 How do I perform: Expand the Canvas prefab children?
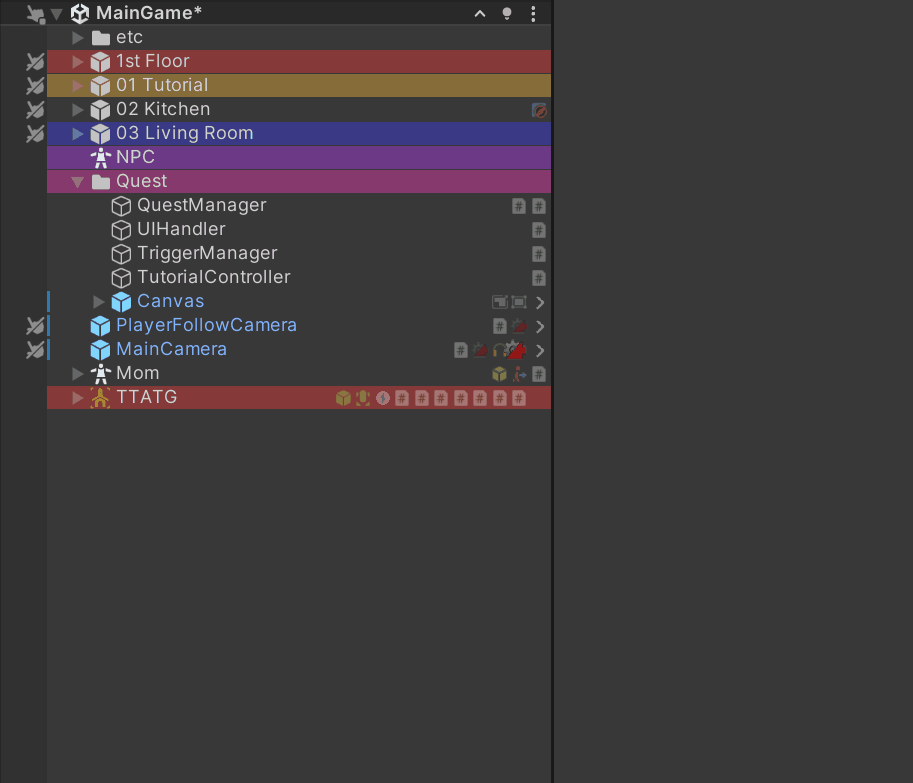98,302
